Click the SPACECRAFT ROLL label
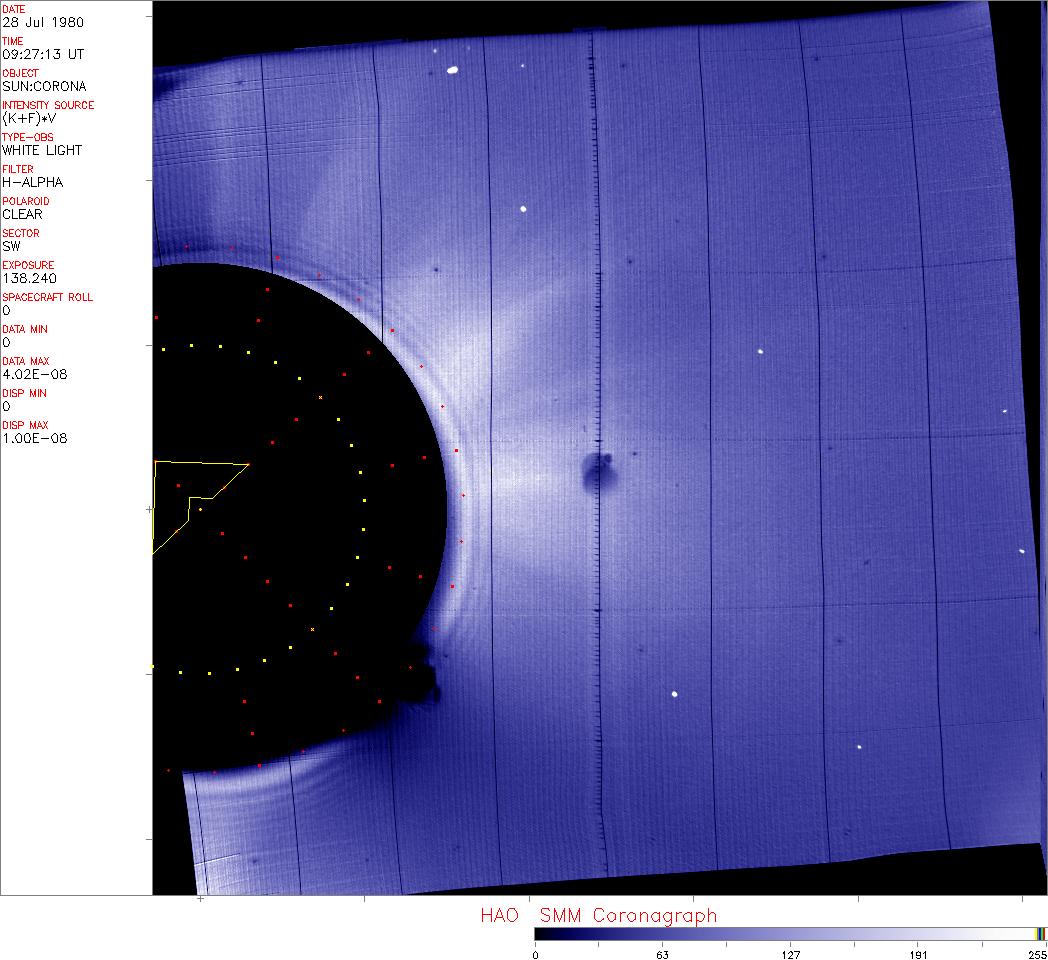The height and width of the screenshot is (960, 1048). point(48,297)
